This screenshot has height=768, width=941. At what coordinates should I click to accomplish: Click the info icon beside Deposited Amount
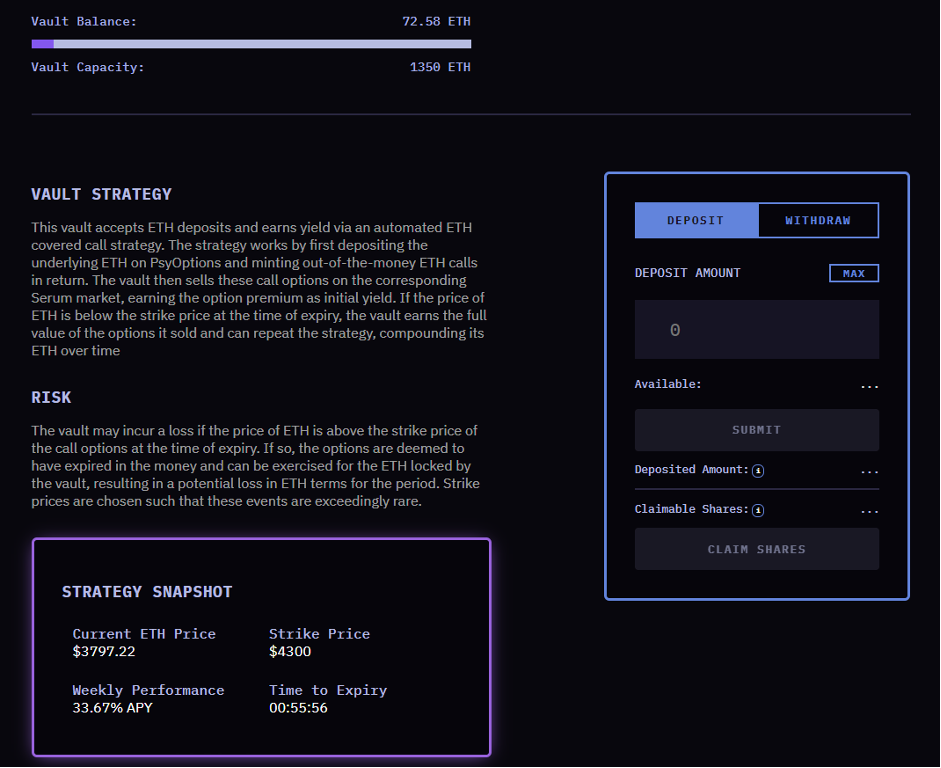pyautogui.click(x=758, y=471)
